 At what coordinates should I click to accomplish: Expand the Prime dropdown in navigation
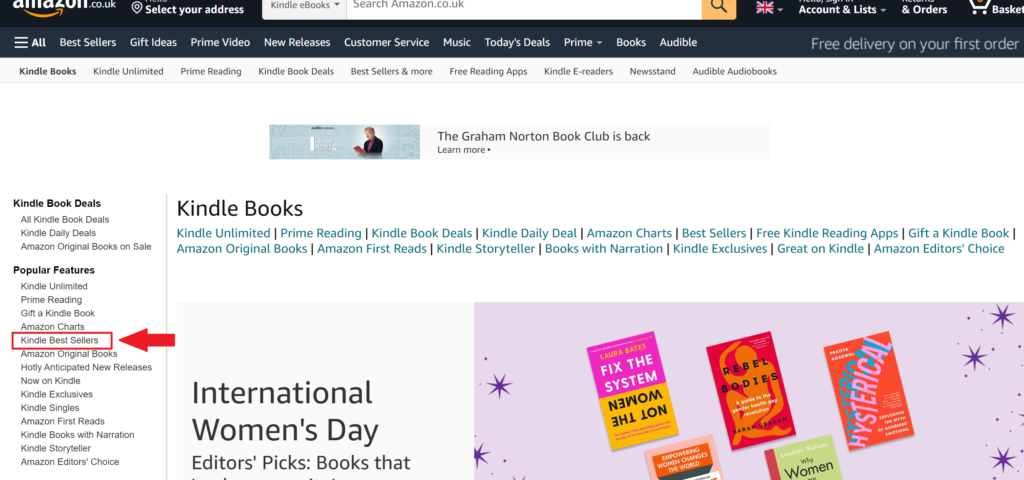583,42
